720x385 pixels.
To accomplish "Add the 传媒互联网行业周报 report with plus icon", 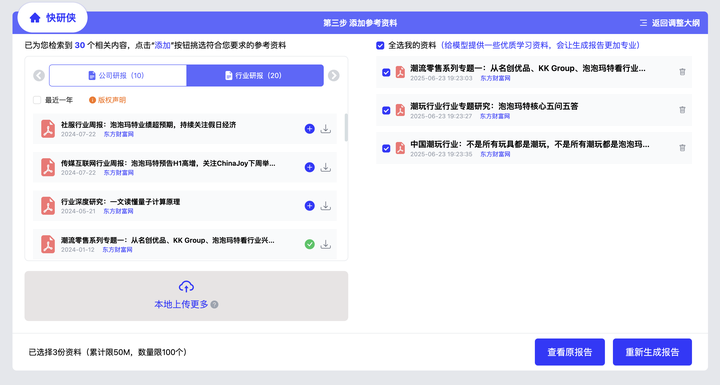I will pos(309,168).
